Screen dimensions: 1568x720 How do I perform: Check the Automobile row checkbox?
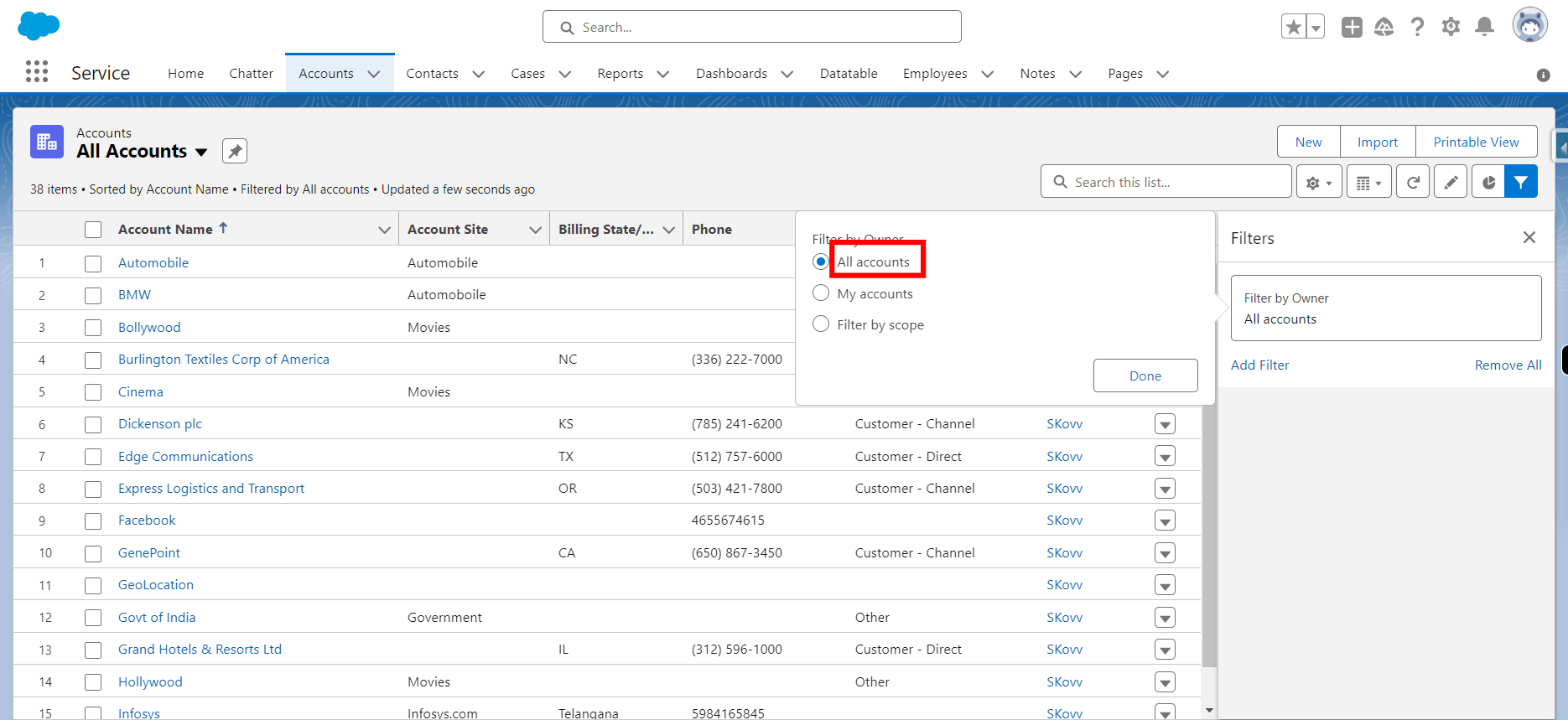(93, 263)
